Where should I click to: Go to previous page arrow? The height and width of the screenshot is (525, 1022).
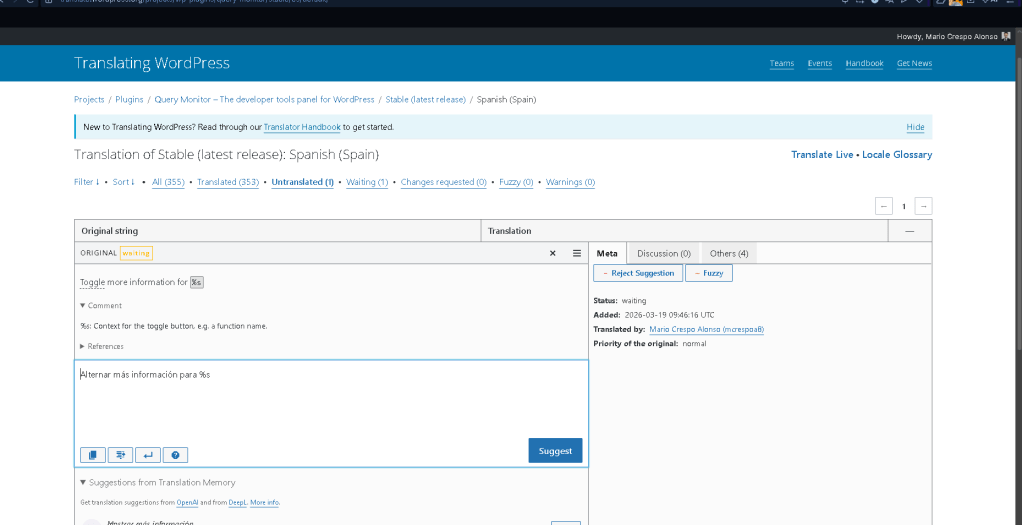(884, 206)
